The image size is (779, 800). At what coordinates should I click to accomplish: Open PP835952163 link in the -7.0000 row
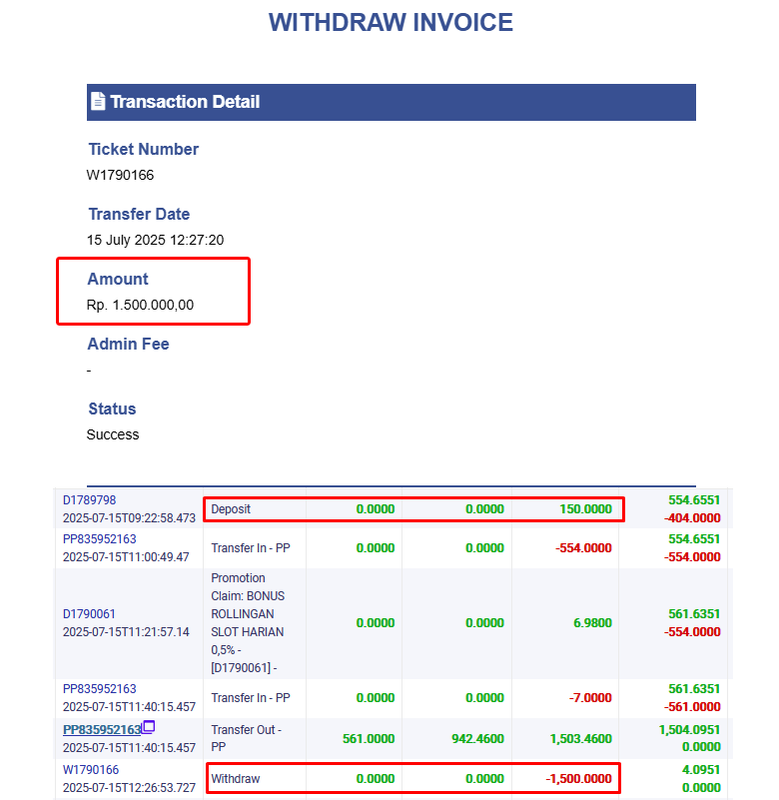pyautogui.click(x=99, y=689)
